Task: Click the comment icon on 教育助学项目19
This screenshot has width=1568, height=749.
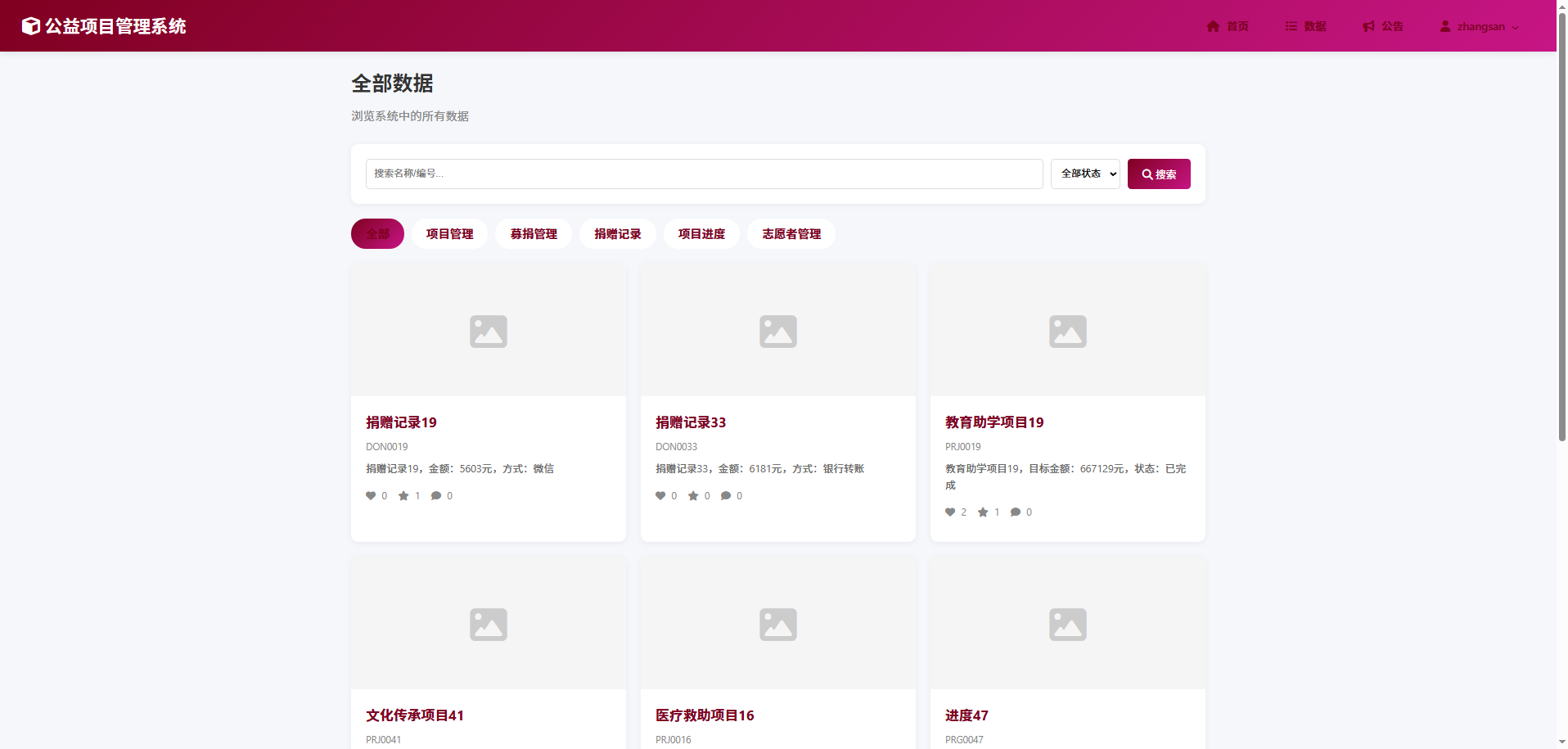Action: point(1016,512)
